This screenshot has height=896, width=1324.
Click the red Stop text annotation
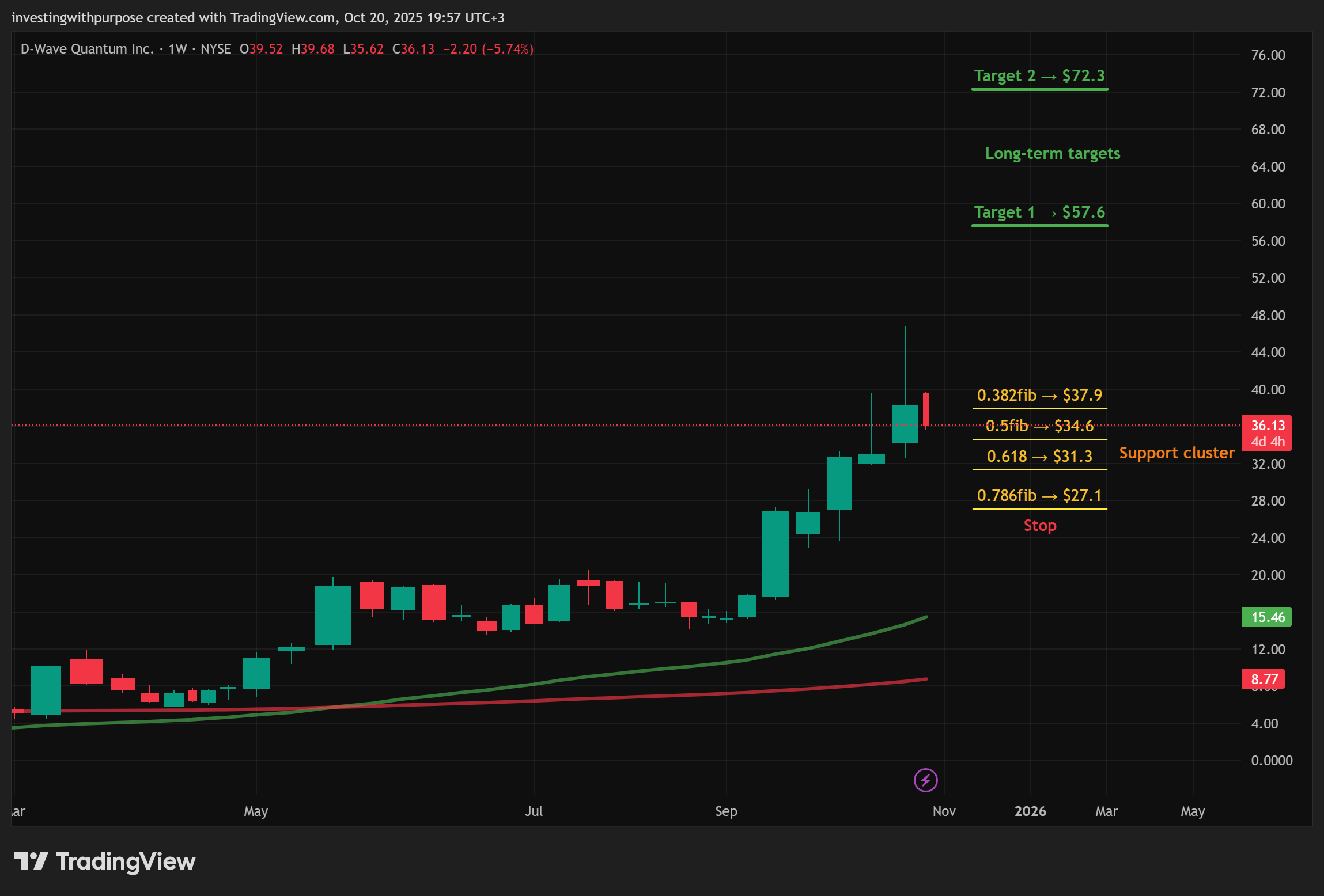coord(1039,526)
